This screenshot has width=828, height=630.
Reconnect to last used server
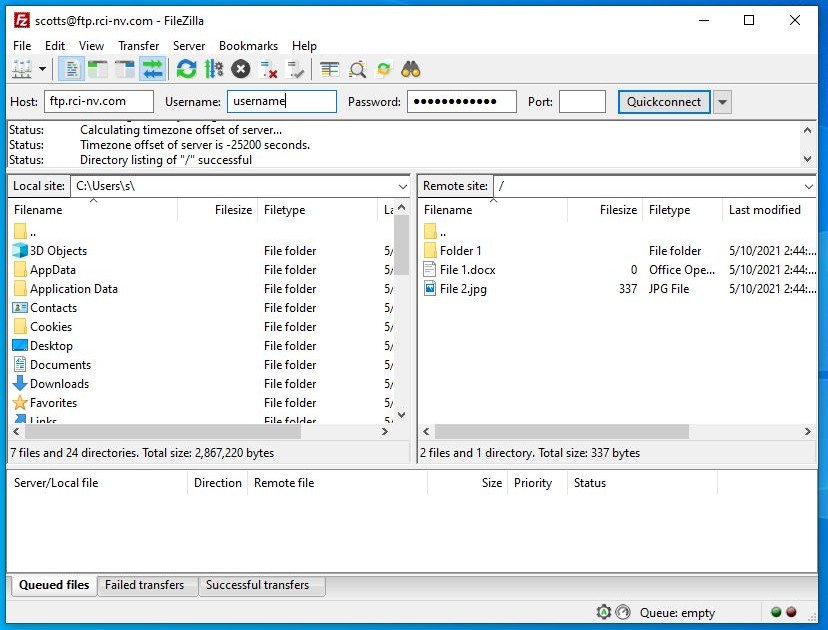[295, 69]
